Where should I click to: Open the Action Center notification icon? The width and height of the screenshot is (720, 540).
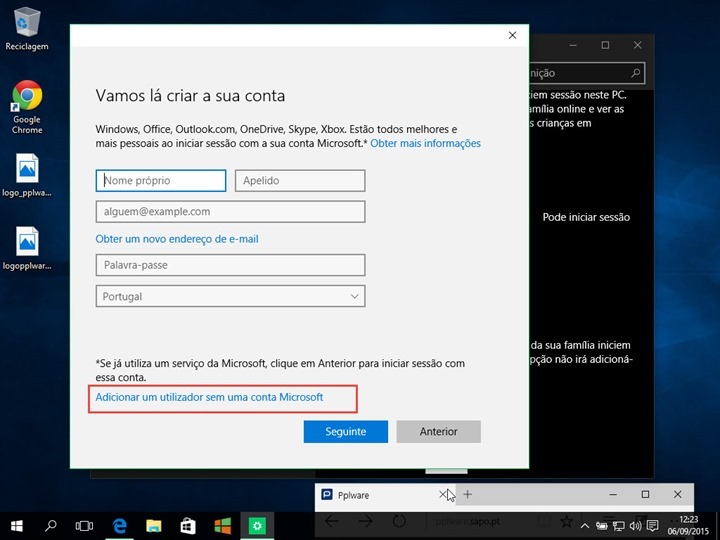652,526
